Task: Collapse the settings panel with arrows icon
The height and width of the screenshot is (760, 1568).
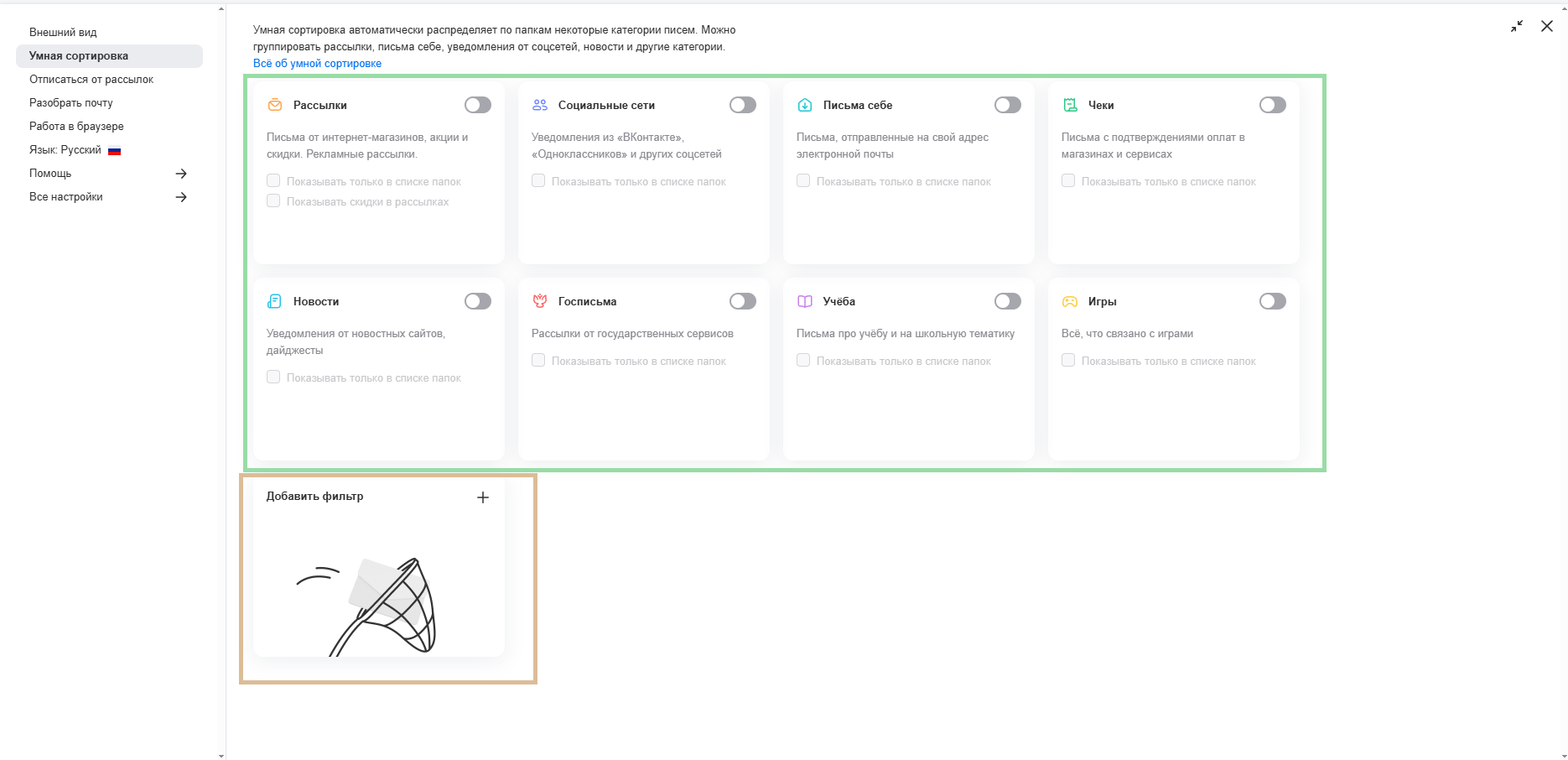Action: pyautogui.click(x=1517, y=26)
